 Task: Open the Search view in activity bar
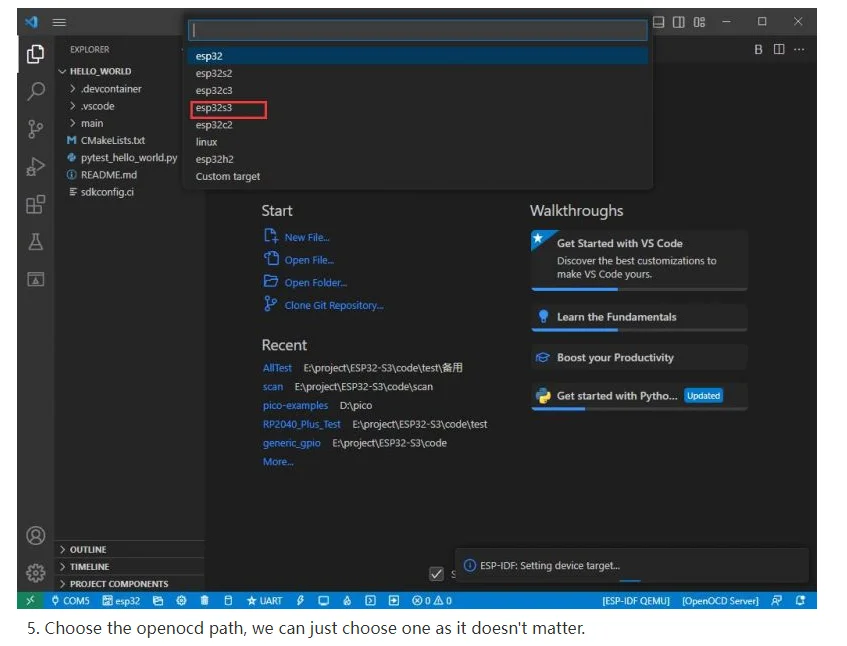pyautogui.click(x=36, y=91)
